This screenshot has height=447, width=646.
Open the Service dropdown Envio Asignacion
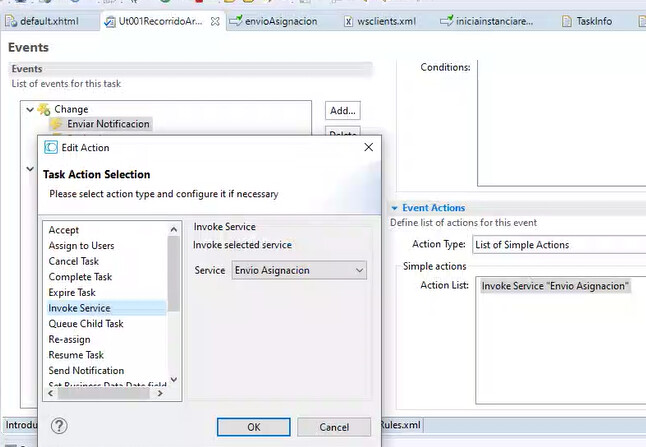click(299, 270)
